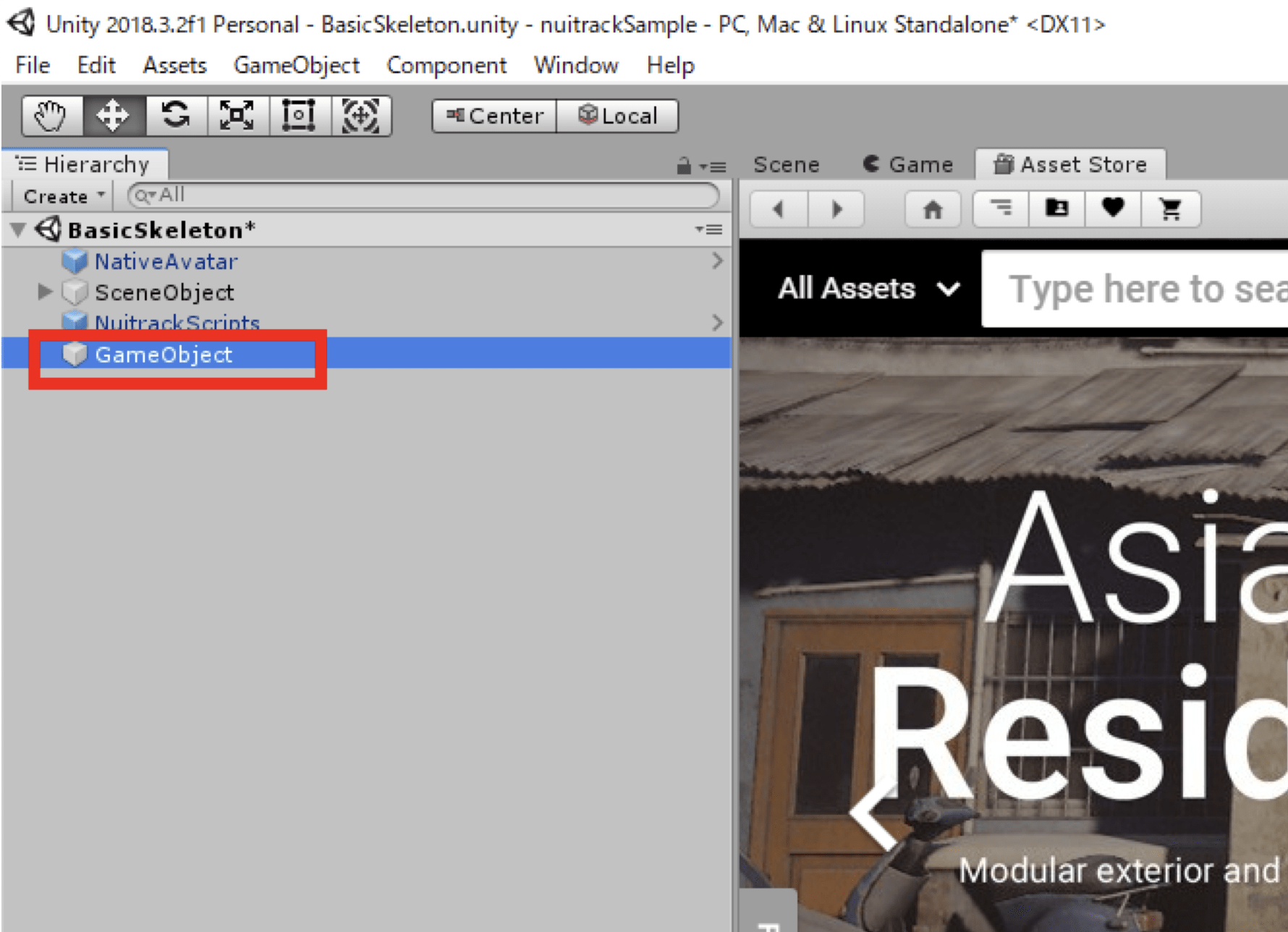Open the Assets menu
Screen dimensions: 1288x932
174,65
